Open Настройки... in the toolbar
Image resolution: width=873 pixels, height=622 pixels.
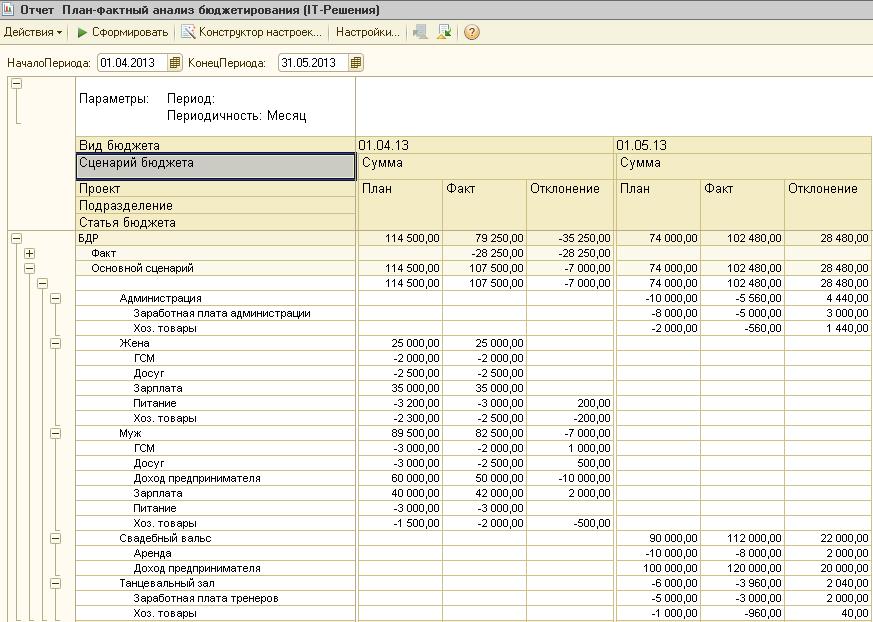coord(367,32)
